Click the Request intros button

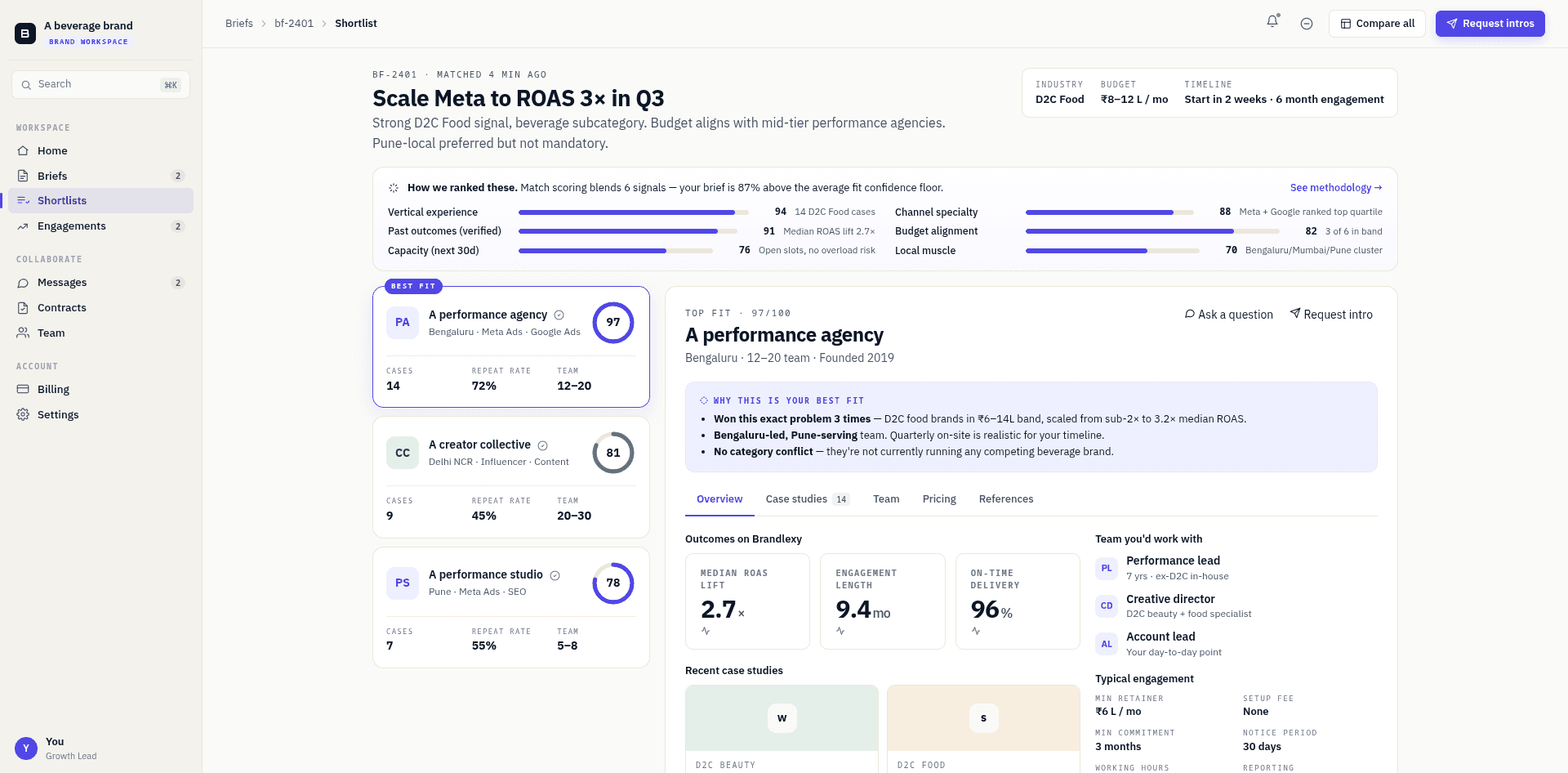(x=1490, y=24)
